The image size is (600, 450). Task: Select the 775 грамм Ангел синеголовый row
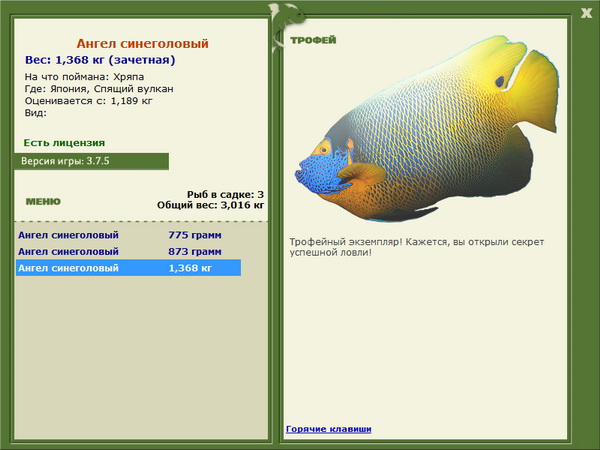pos(129,235)
